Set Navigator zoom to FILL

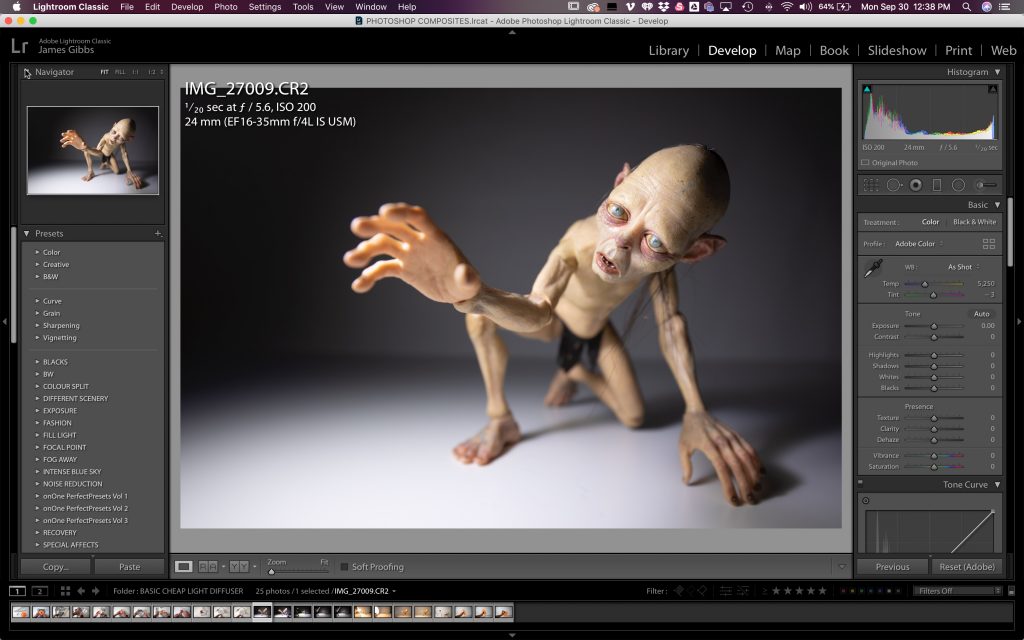pos(120,72)
